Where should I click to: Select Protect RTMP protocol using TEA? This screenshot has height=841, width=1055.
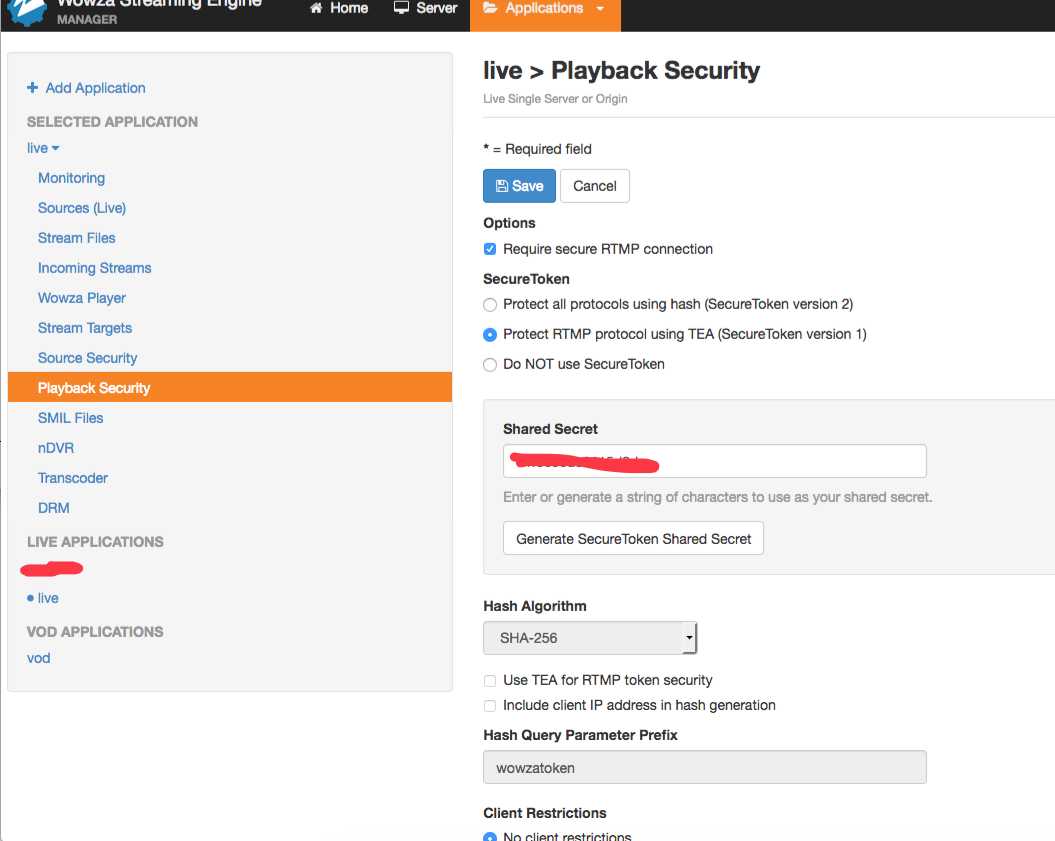490,334
